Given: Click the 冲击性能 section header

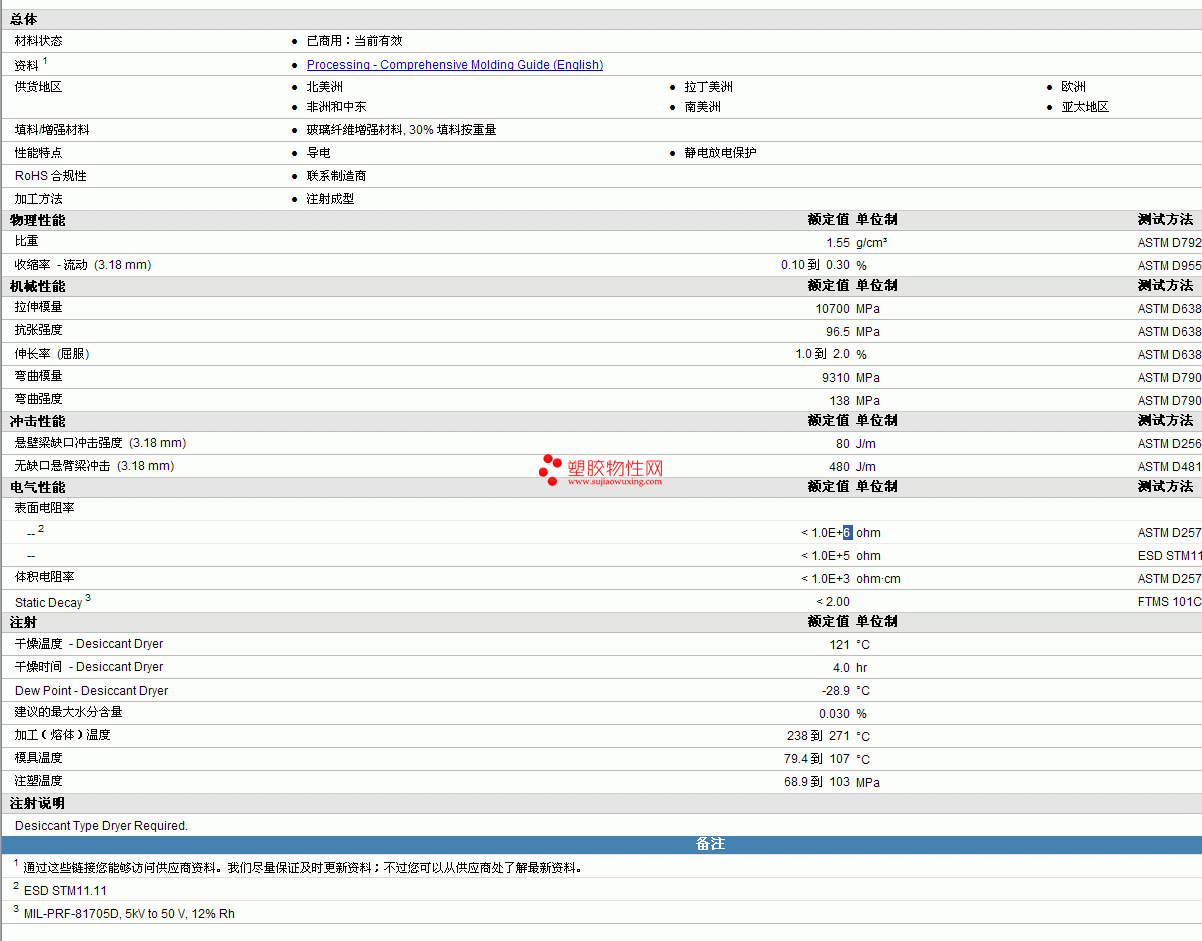Looking at the screenshot, I should point(38,421).
